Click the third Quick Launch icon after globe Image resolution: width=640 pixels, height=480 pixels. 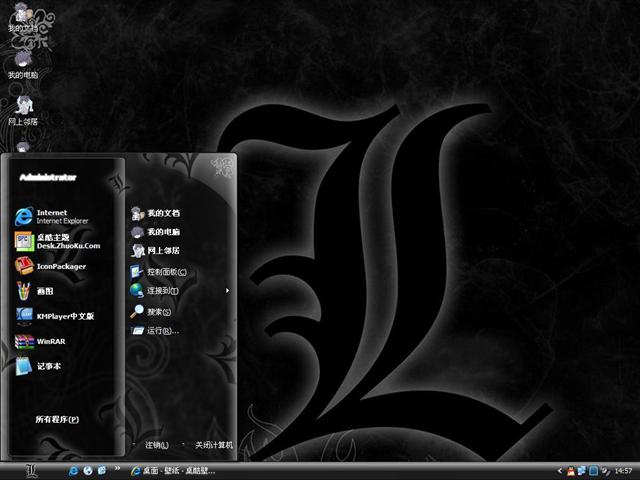click(101, 471)
